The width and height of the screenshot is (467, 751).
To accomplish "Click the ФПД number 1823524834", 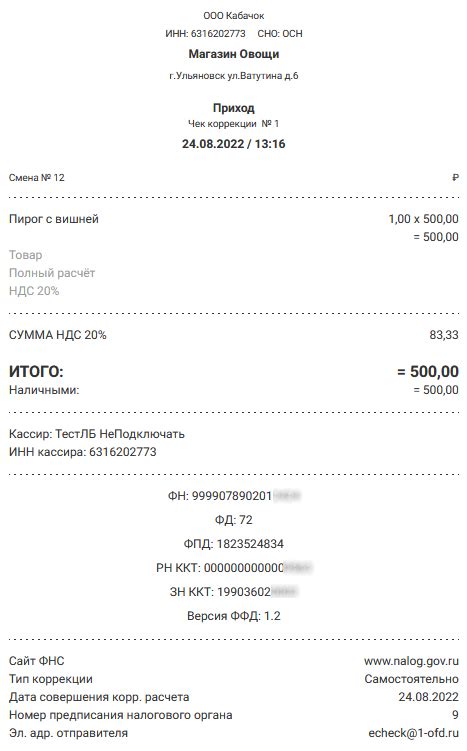I will tap(250, 544).
